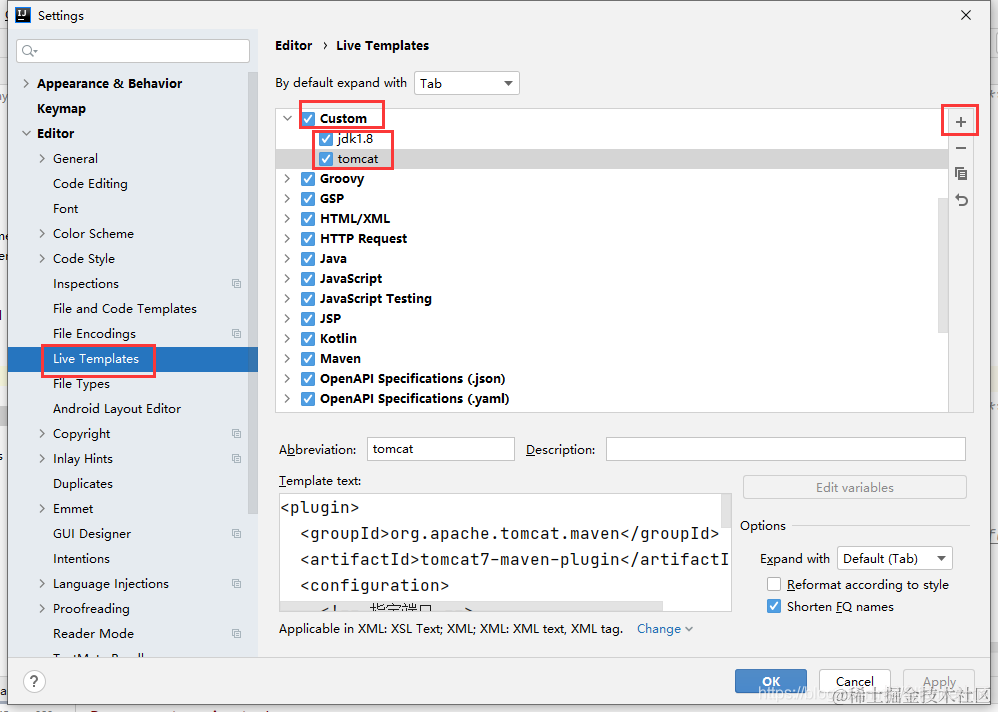Select Live Templates in settings tree
Viewport: 998px width, 712px height.
[95, 359]
